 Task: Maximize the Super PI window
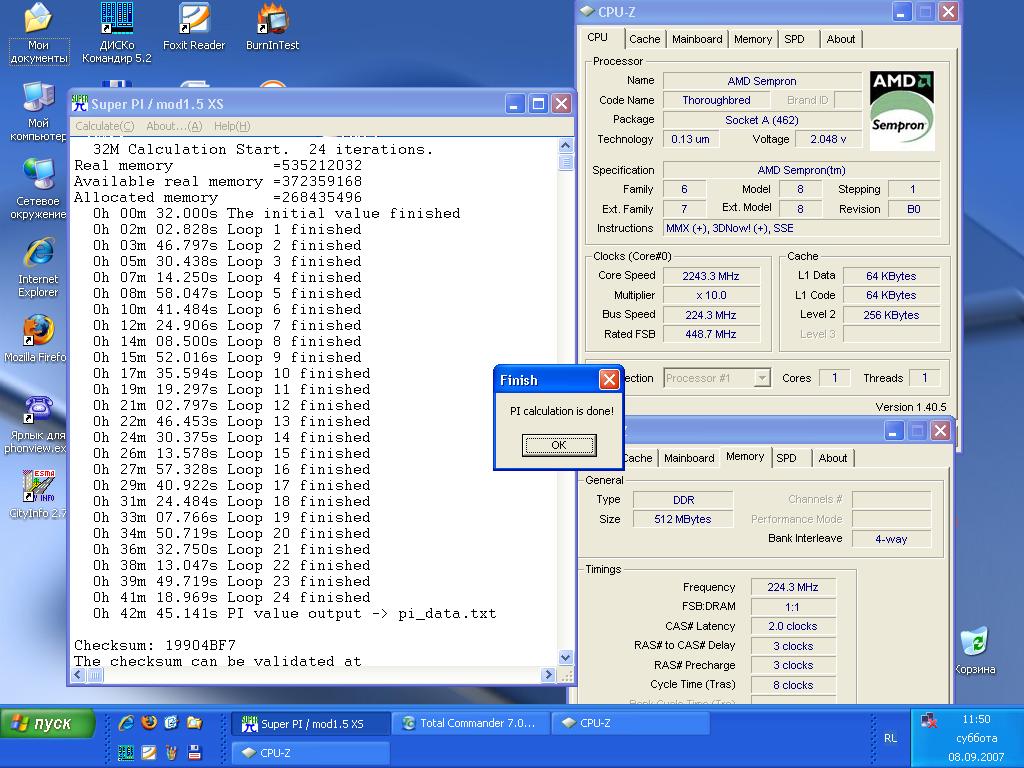click(538, 103)
